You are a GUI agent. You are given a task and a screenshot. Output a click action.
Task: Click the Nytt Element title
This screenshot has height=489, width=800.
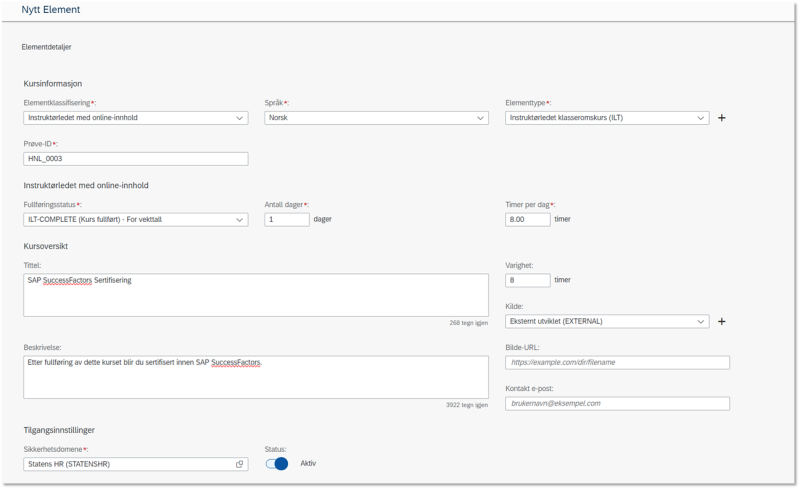pyautogui.click(x=51, y=10)
